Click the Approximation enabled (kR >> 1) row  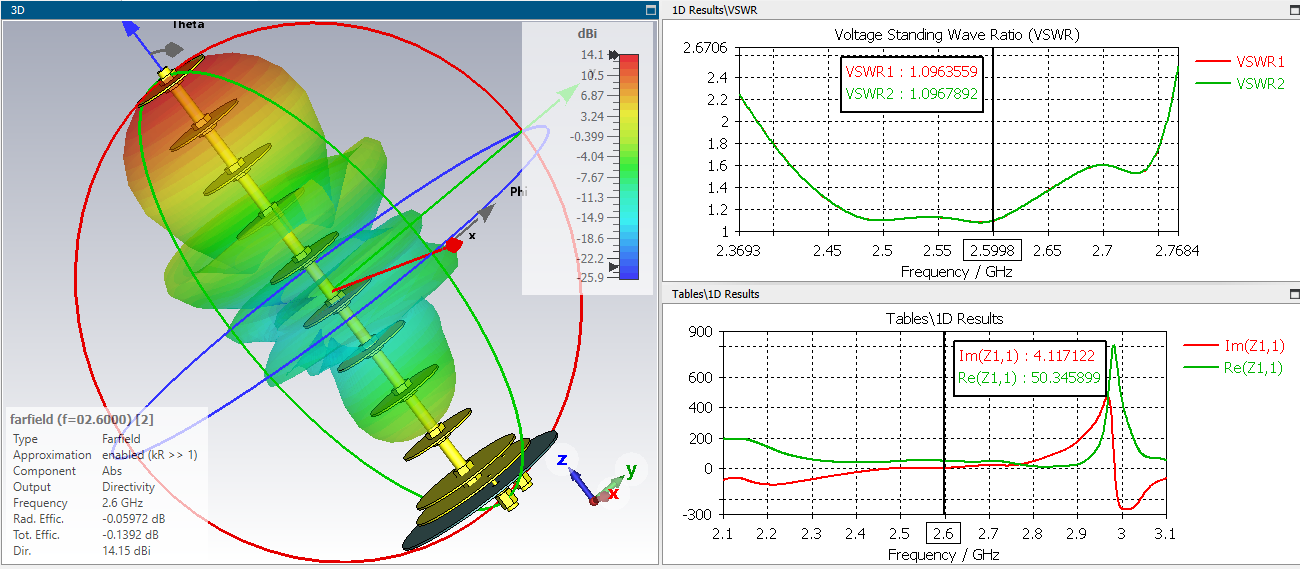(x=105, y=455)
